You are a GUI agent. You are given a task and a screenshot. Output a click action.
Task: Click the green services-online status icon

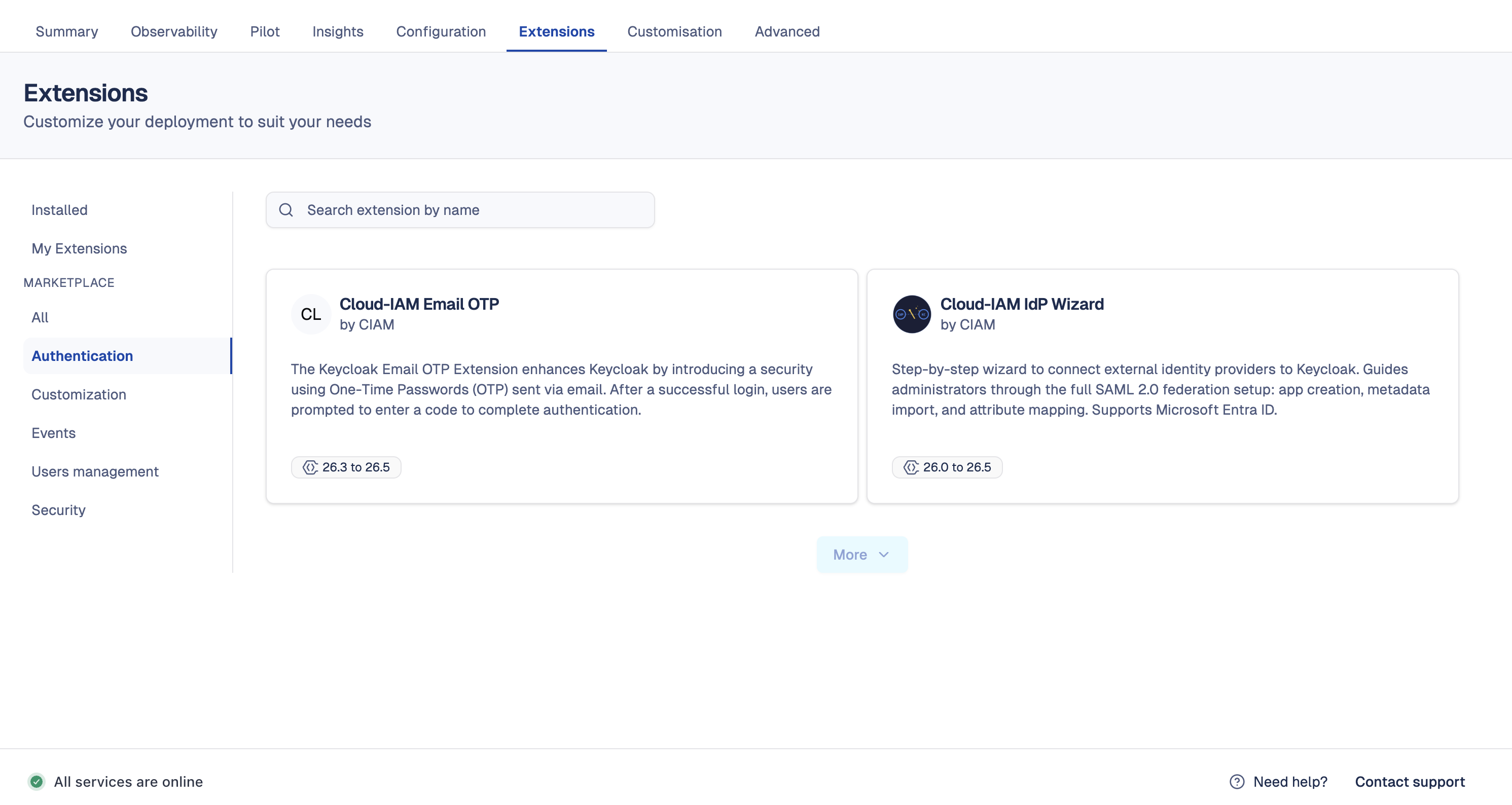[x=37, y=781]
